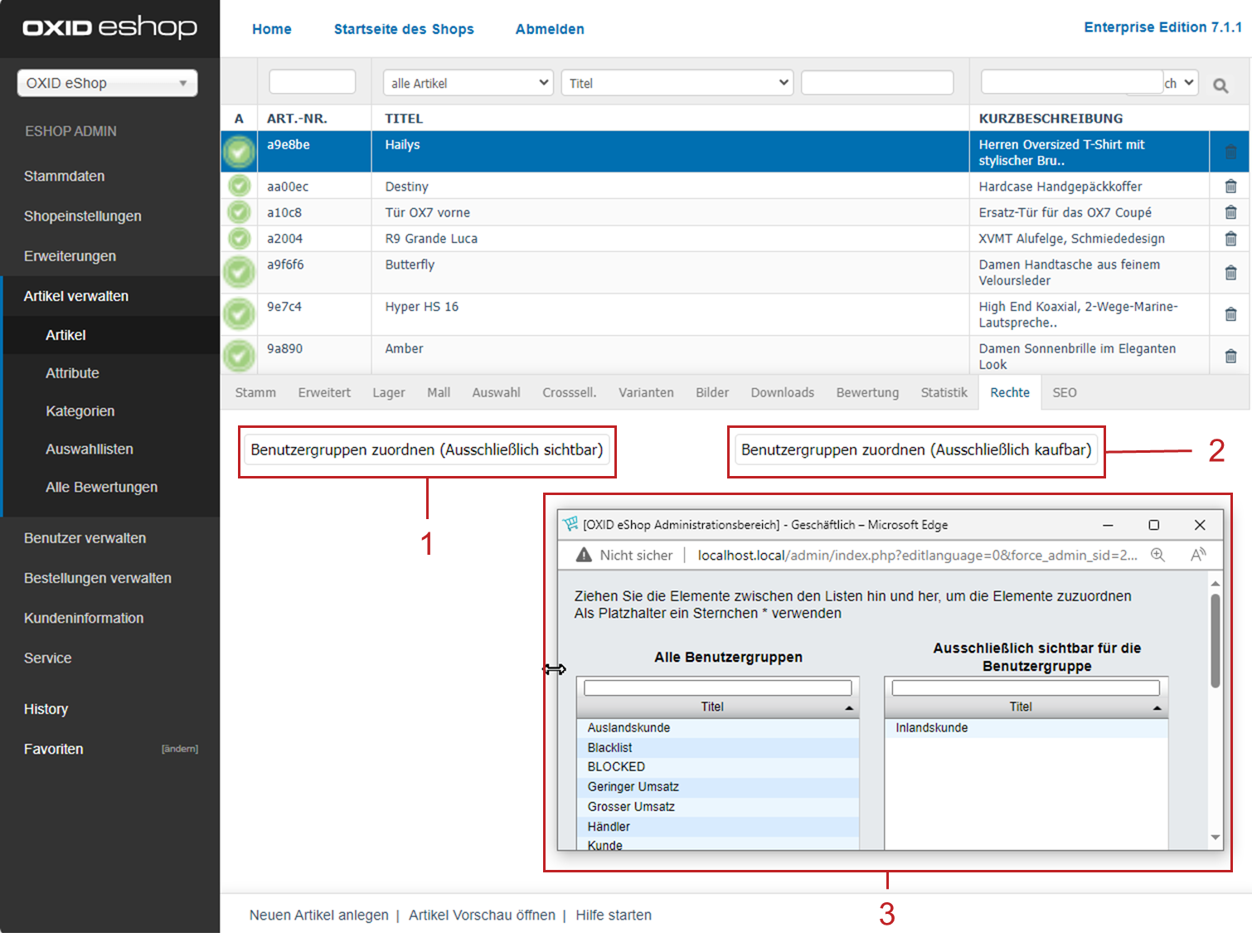Select the Rechte tab
The width and height of the screenshot is (1252, 952).
pyautogui.click(x=1010, y=392)
